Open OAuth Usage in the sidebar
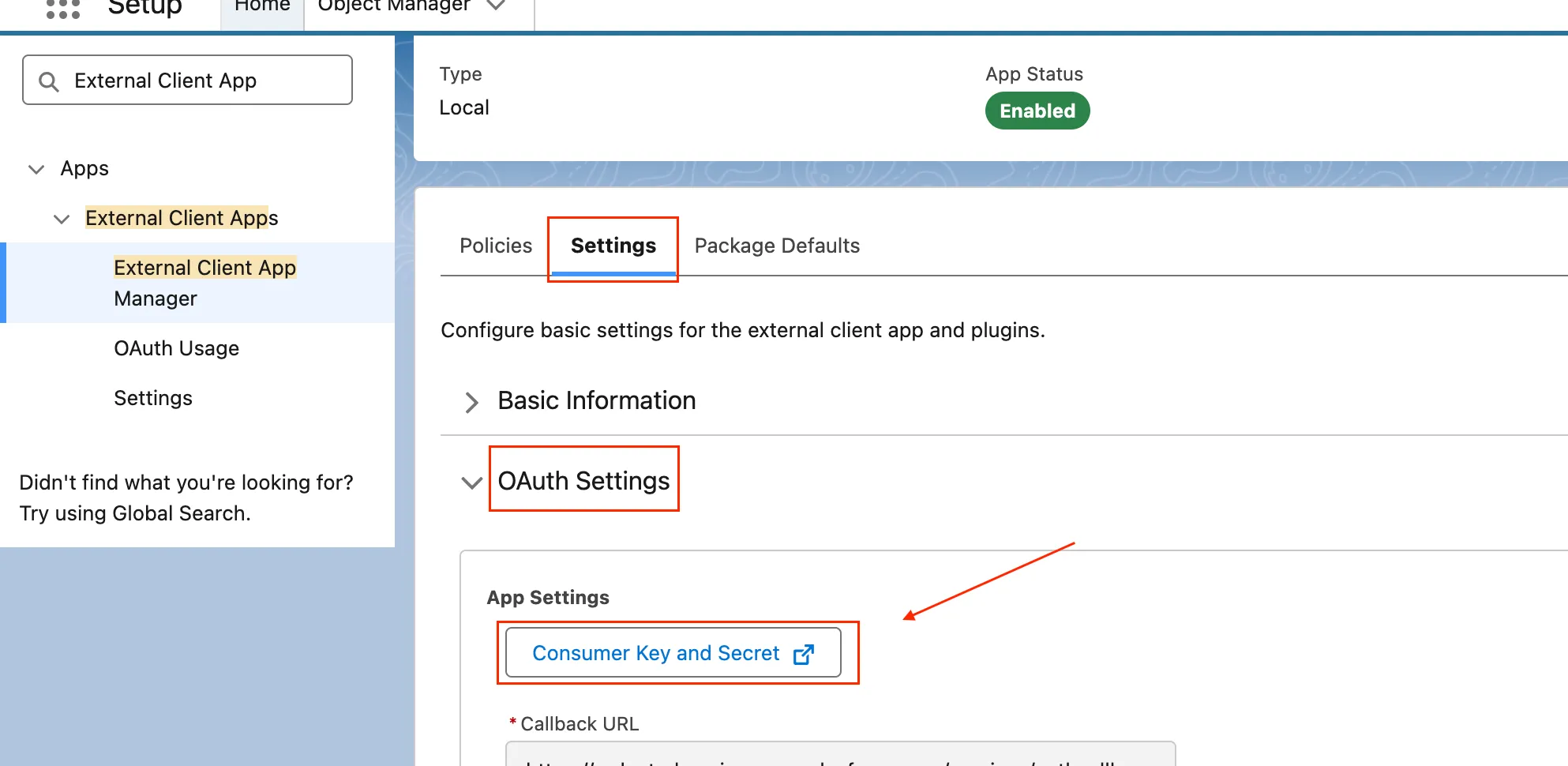This screenshot has width=1568, height=766. click(176, 348)
